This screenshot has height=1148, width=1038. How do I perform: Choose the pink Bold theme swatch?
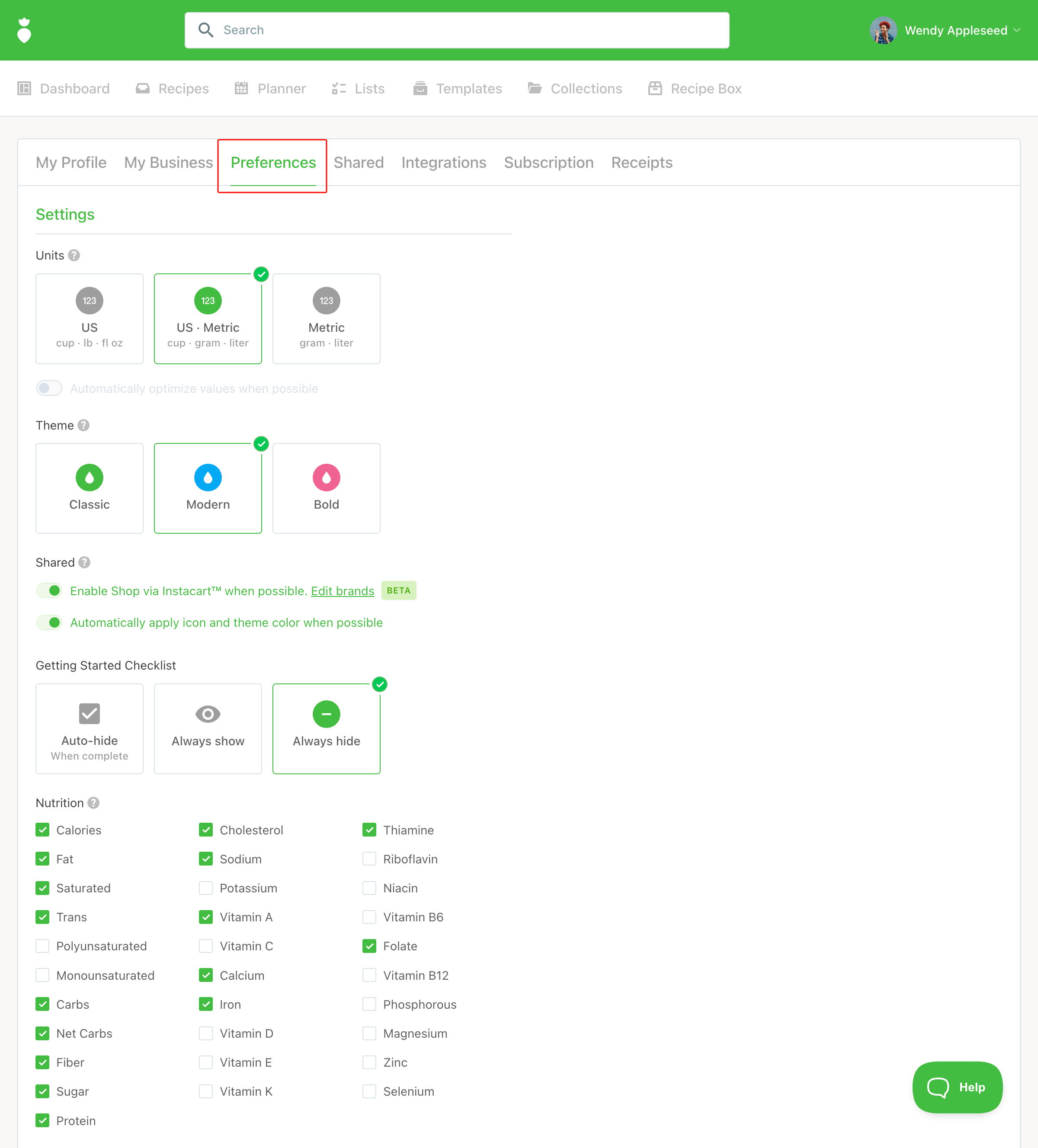326,477
